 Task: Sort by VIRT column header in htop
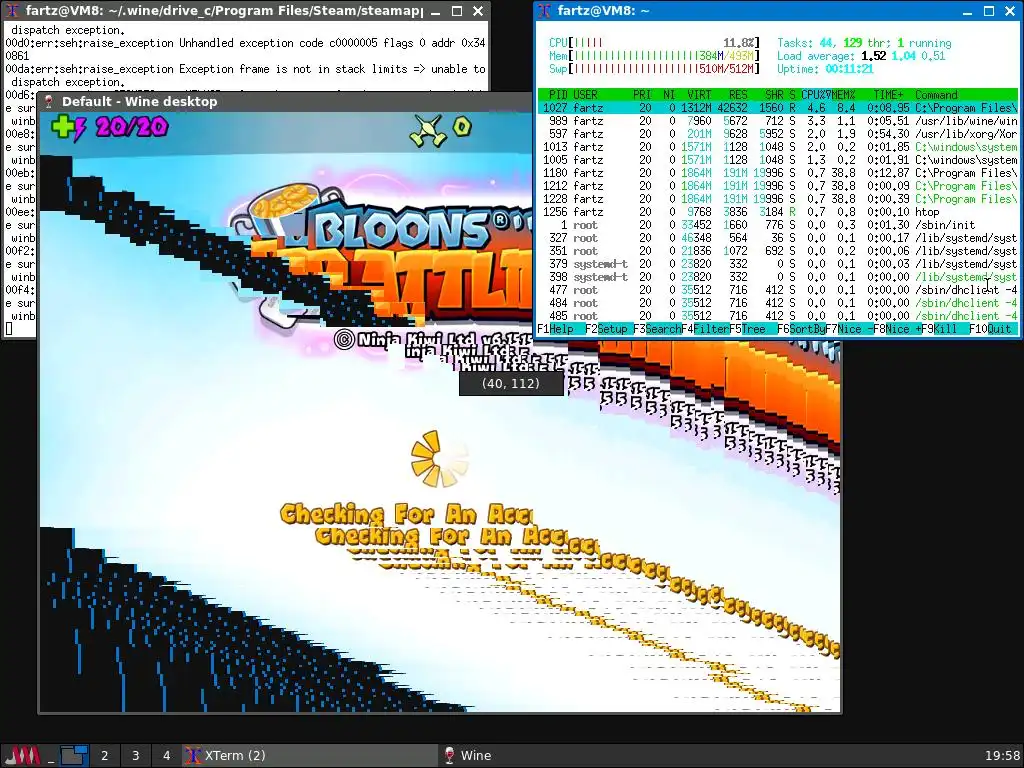(x=699, y=95)
